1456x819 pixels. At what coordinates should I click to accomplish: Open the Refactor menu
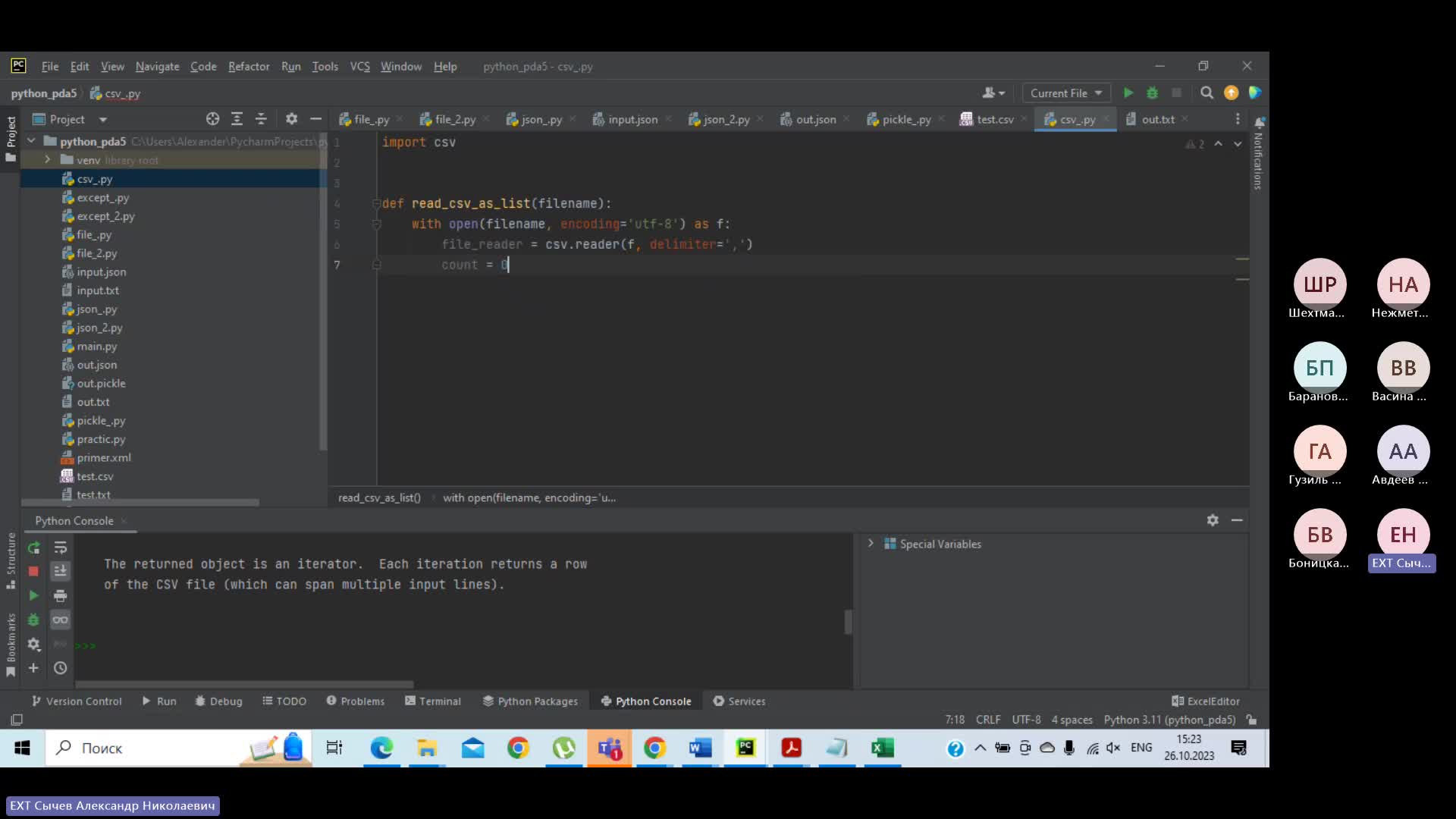[249, 66]
